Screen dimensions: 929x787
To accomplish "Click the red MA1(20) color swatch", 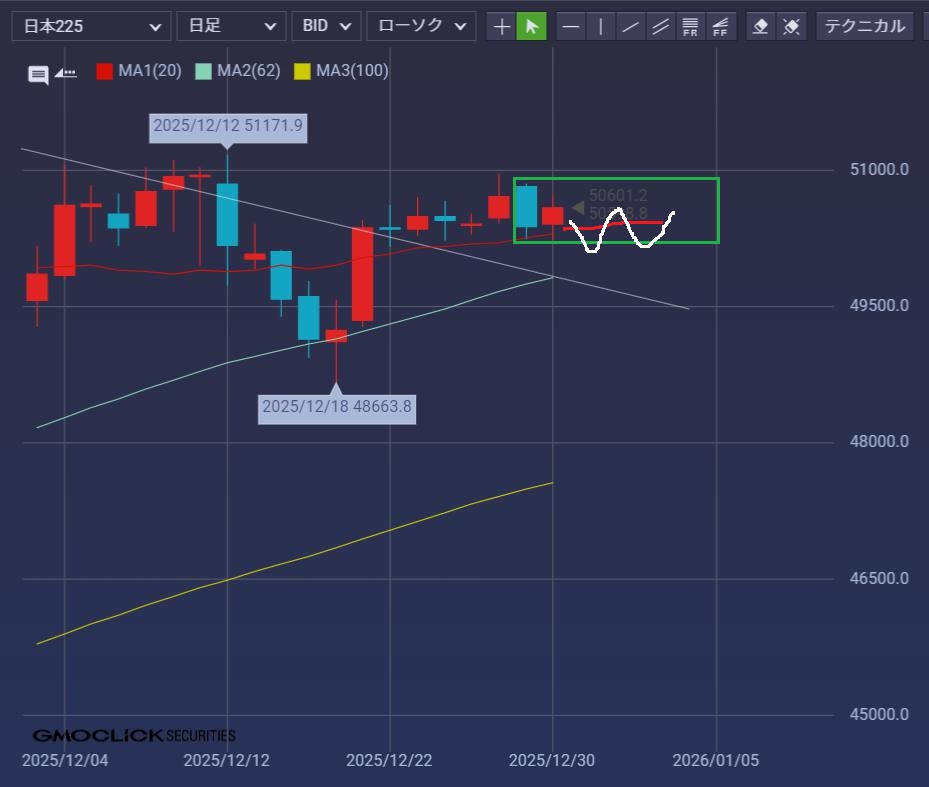I will (x=104, y=71).
